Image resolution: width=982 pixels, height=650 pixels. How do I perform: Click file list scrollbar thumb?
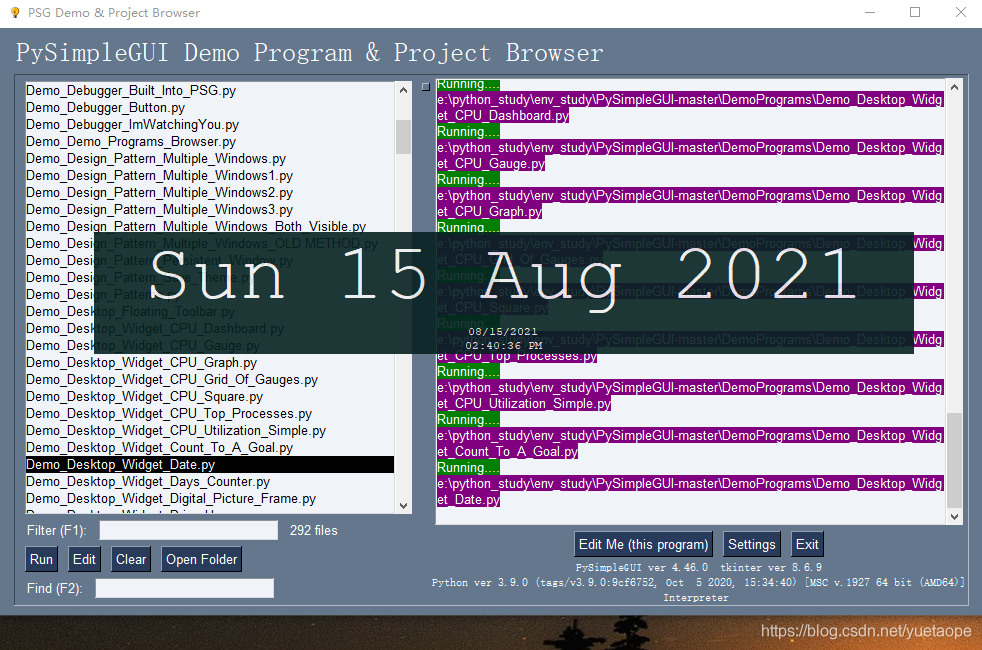[403, 137]
